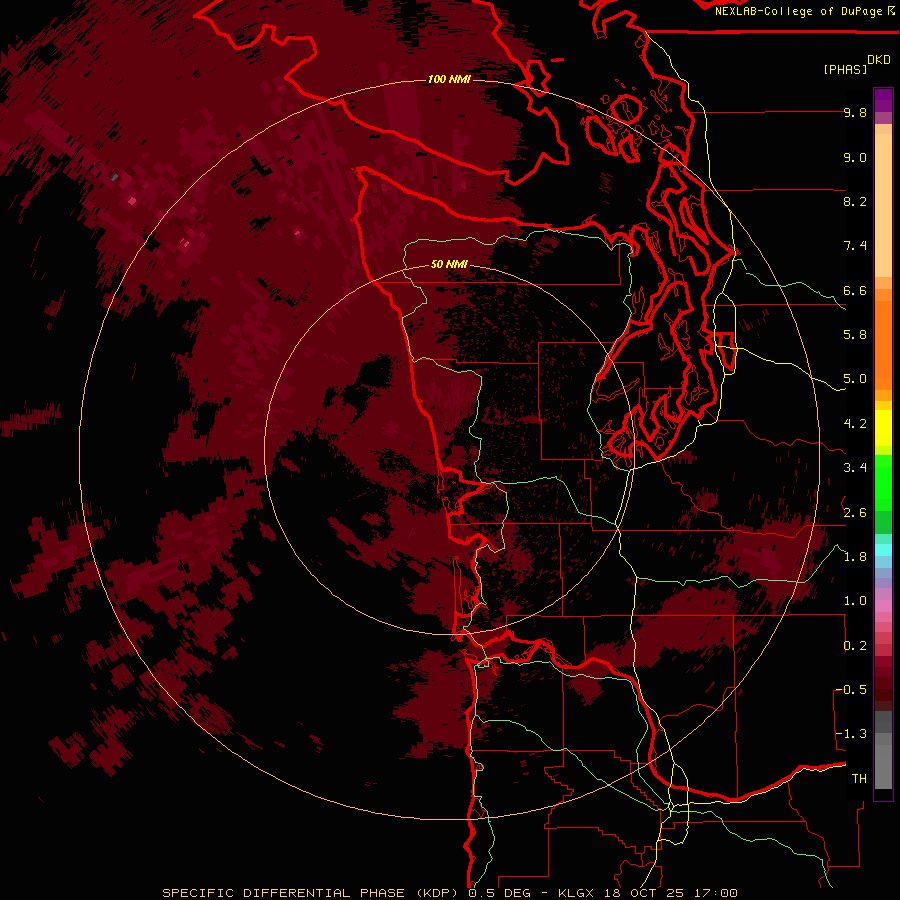
Task: Click the TH threshold label
Action: (x=859, y=779)
